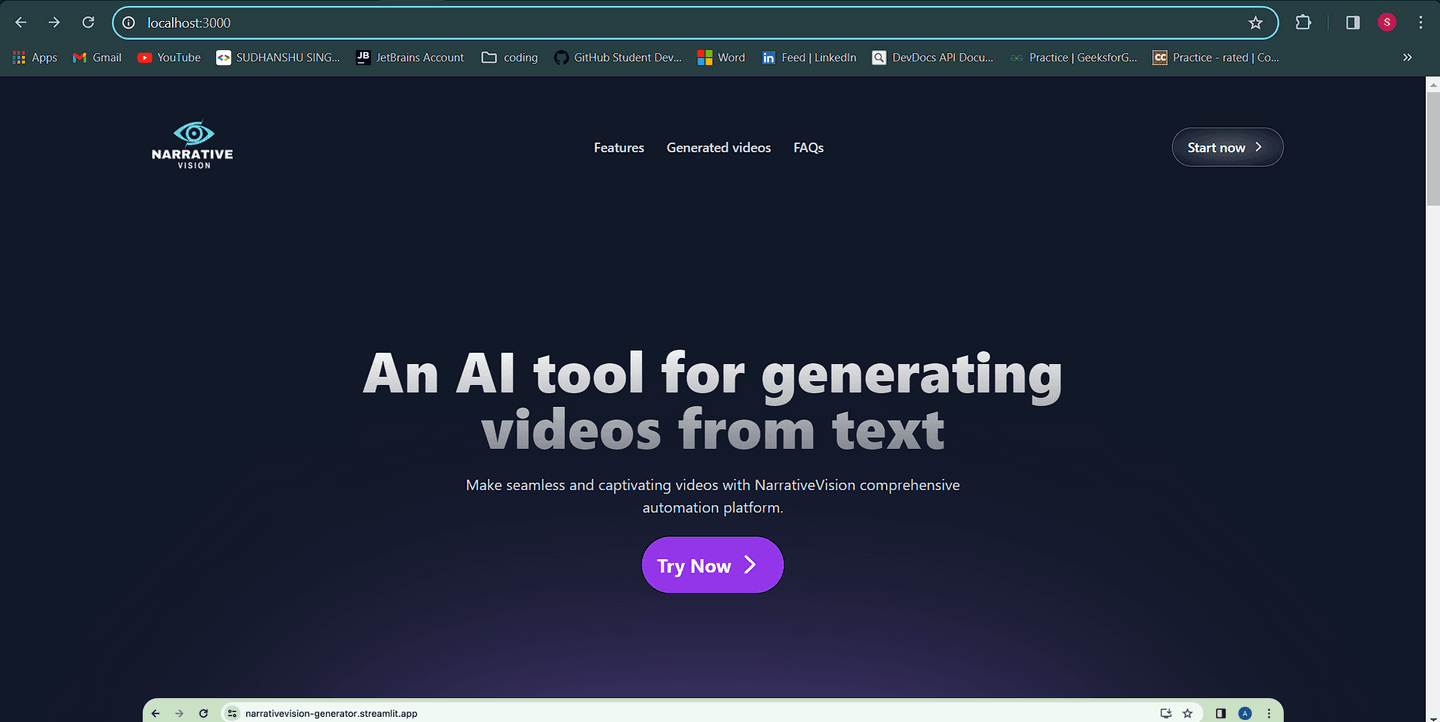
Task: Click avatar A in embedded streamlit browser
Action: (1245, 713)
